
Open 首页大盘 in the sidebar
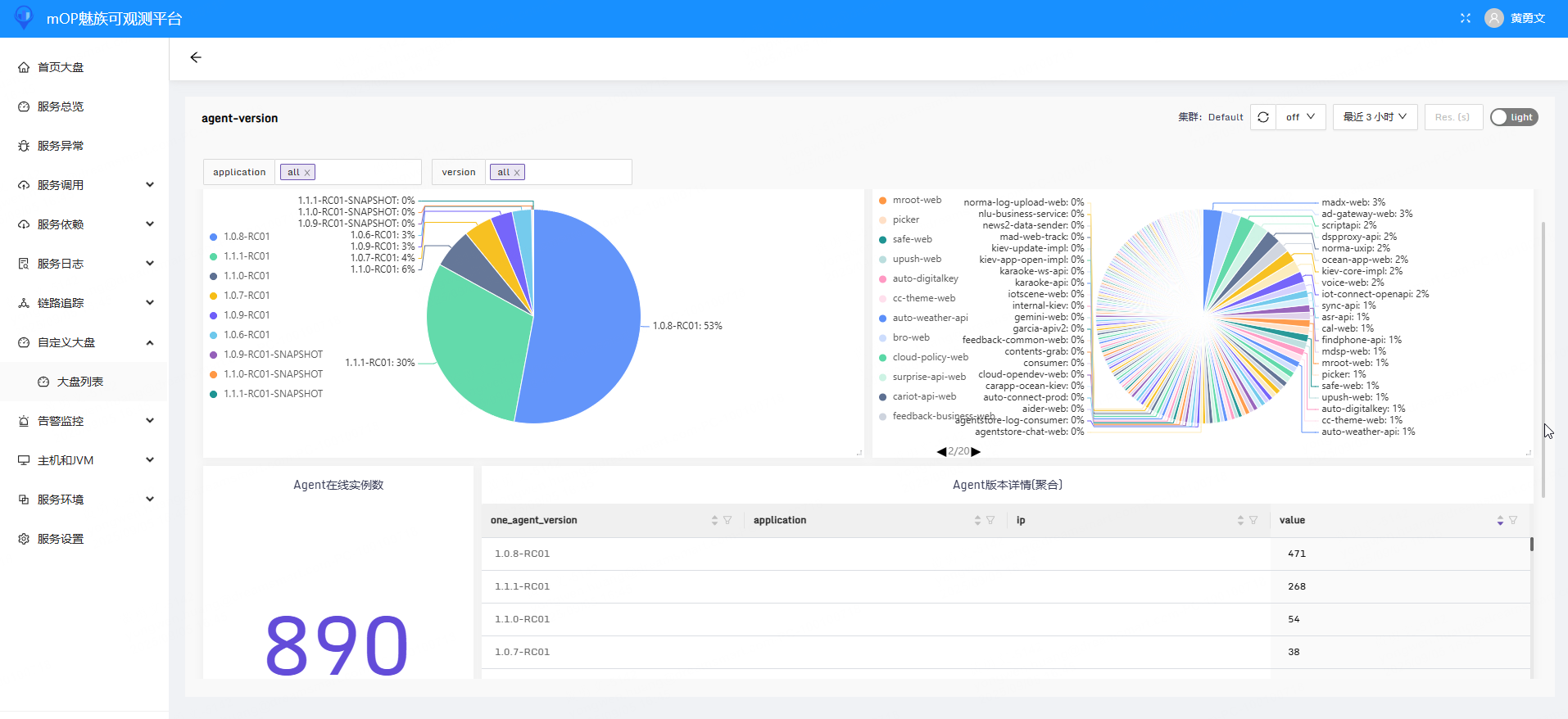(61, 67)
